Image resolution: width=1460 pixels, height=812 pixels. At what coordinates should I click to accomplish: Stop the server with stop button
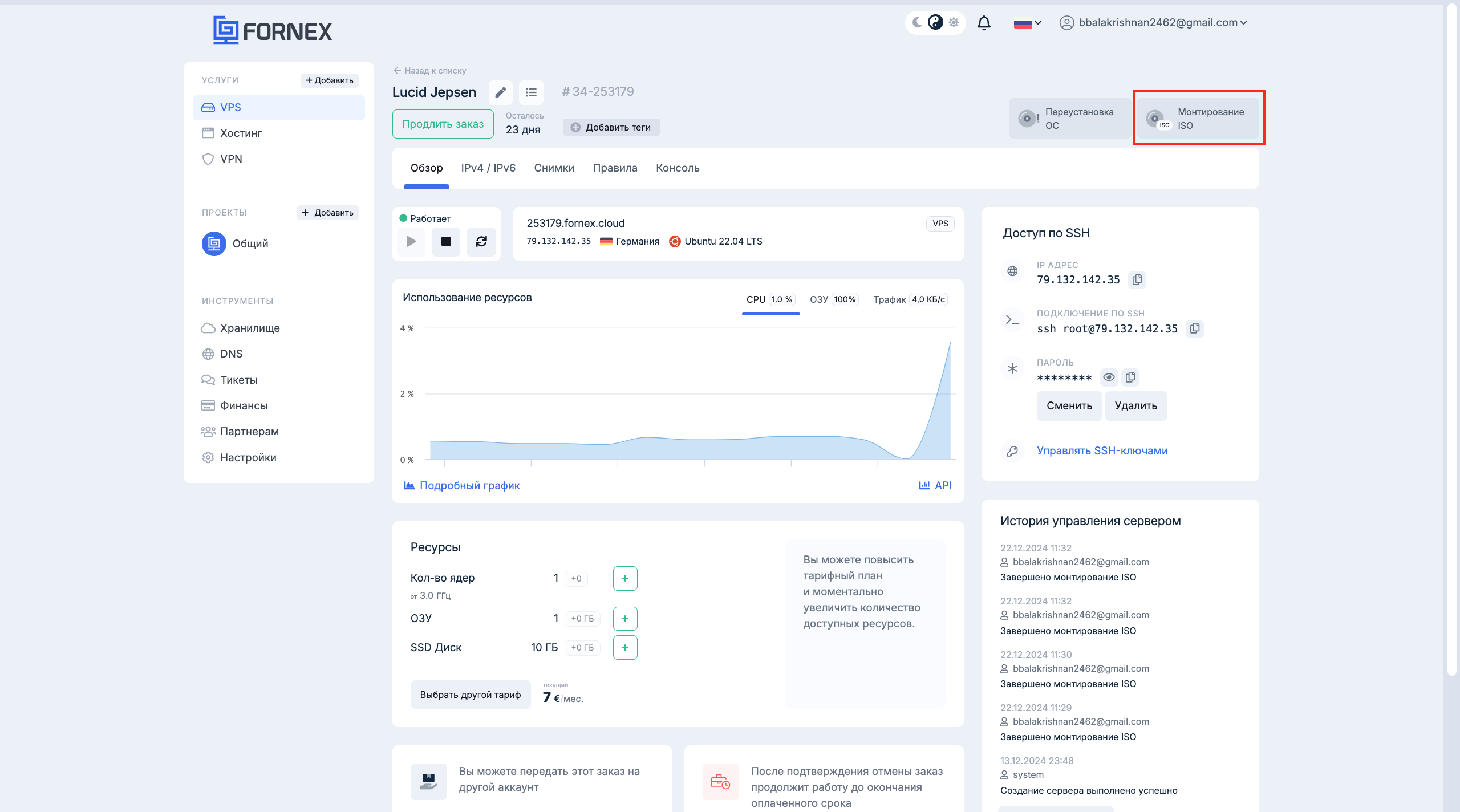pyautogui.click(x=446, y=242)
